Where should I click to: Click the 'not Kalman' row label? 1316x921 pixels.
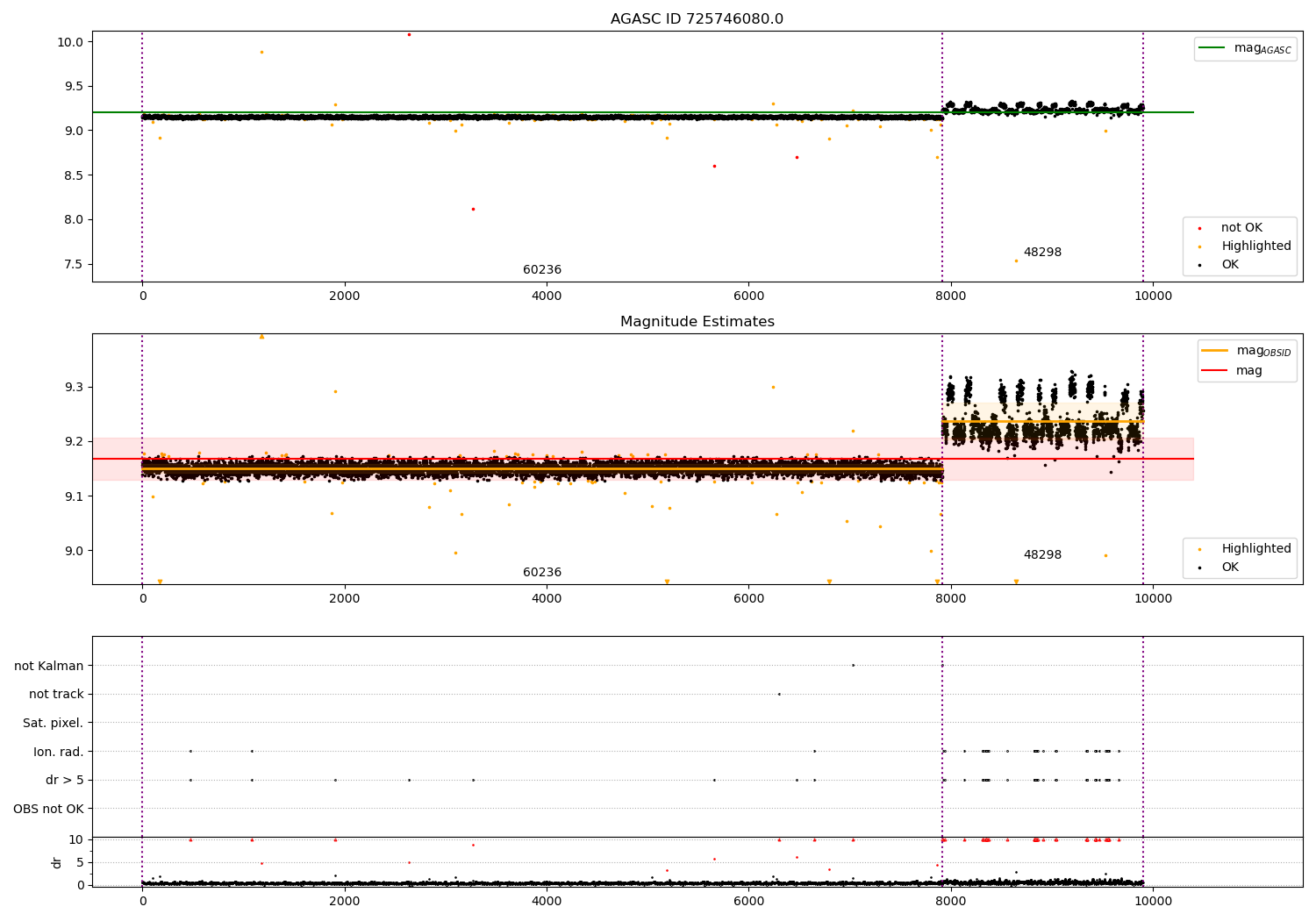(49, 666)
